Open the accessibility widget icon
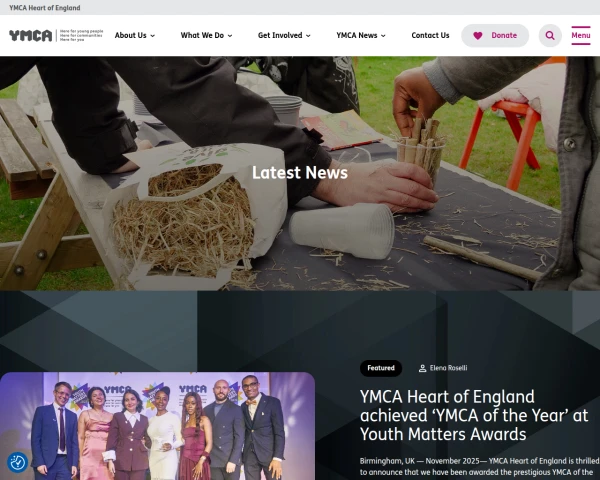The height and width of the screenshot is (480, 600). [18, 462]
